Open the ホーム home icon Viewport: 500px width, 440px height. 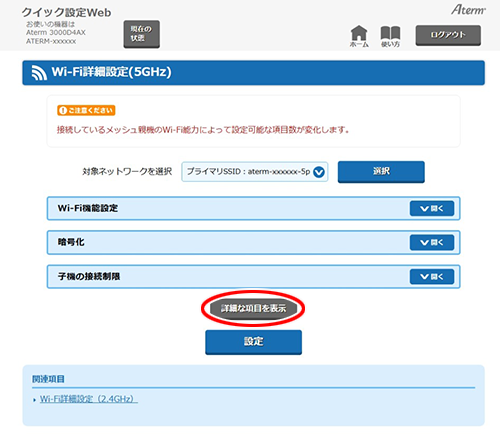359,36
